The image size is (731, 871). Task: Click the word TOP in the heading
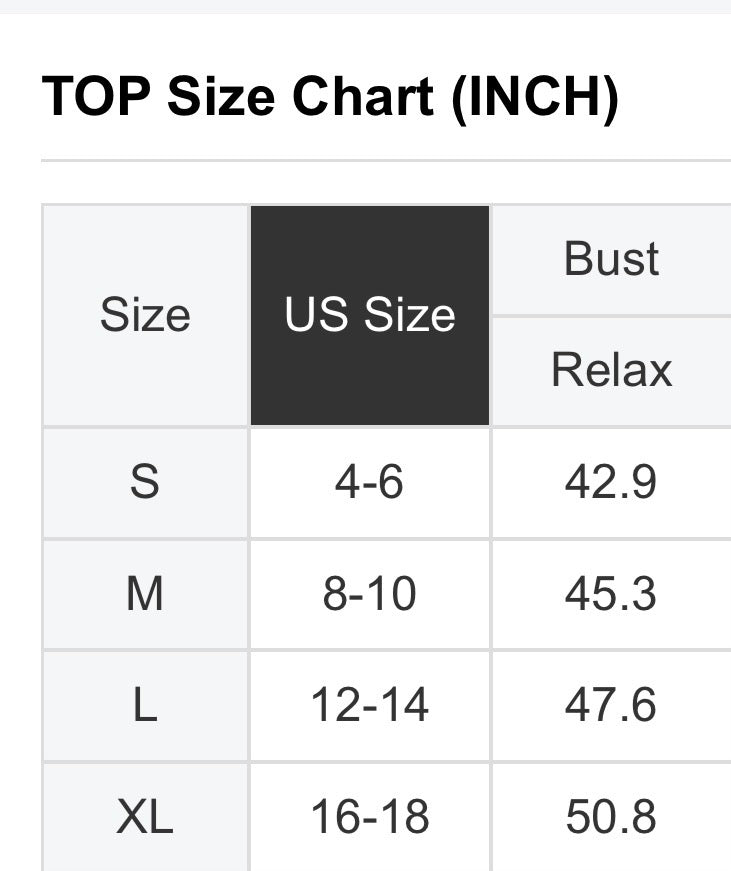point(96,97)
